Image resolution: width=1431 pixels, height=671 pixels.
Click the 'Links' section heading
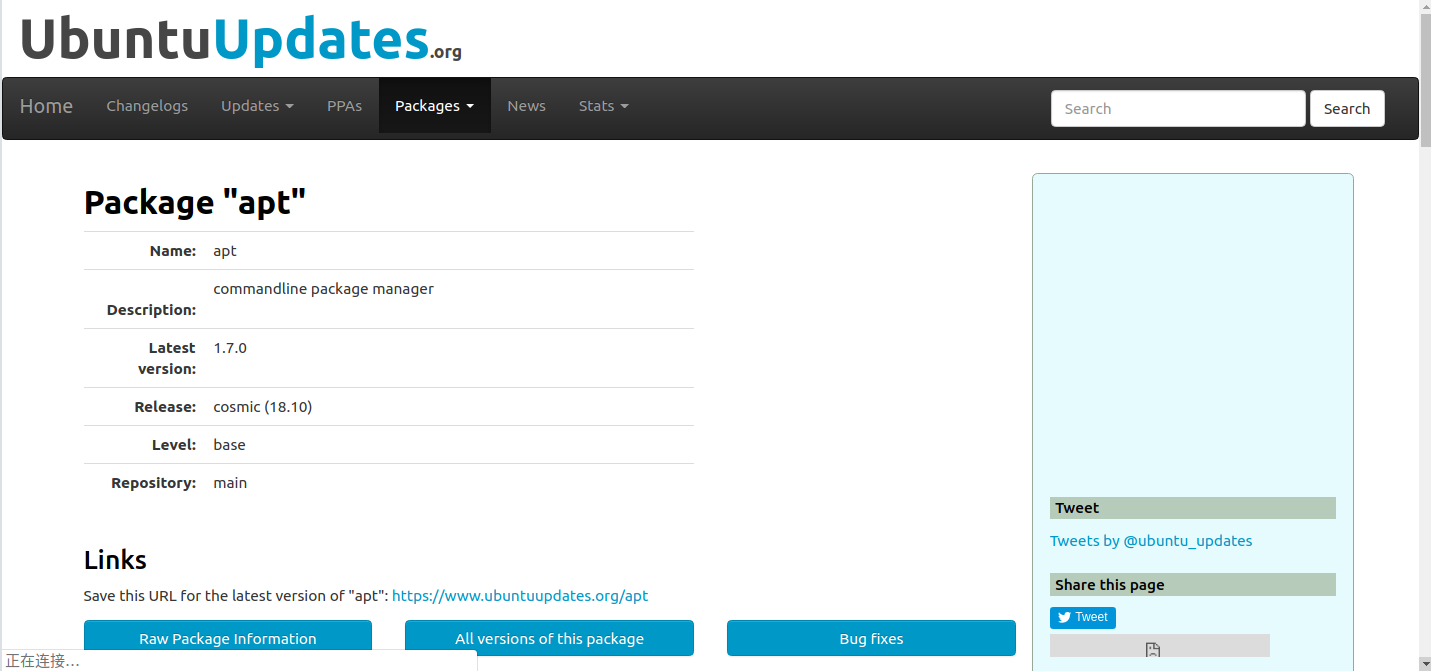click(115, 560)
